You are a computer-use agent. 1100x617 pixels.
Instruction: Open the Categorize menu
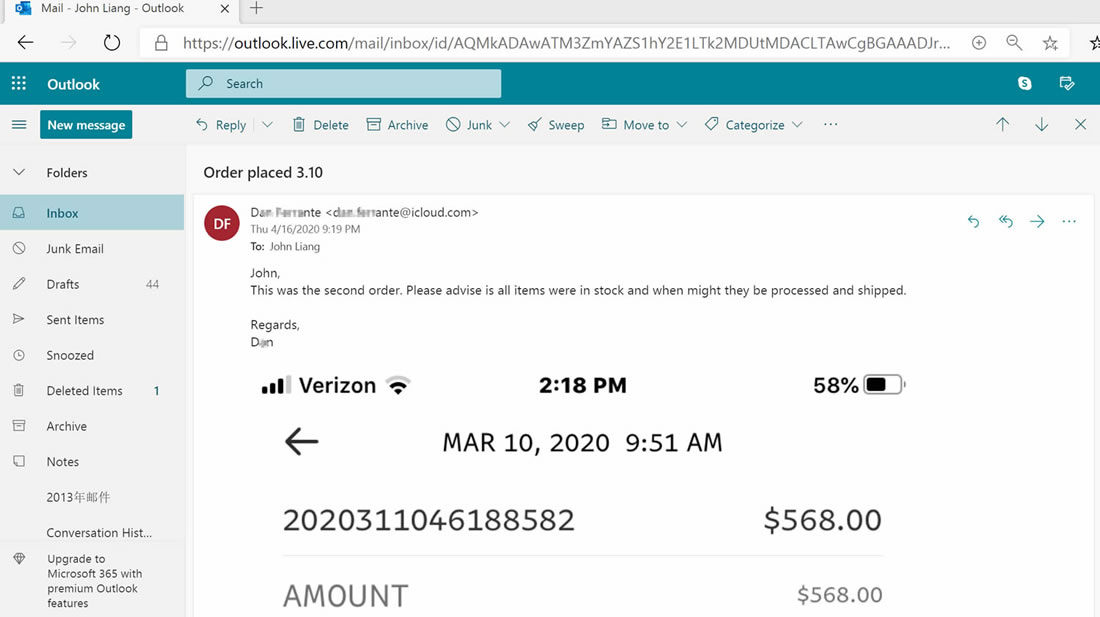coord(753,125)
